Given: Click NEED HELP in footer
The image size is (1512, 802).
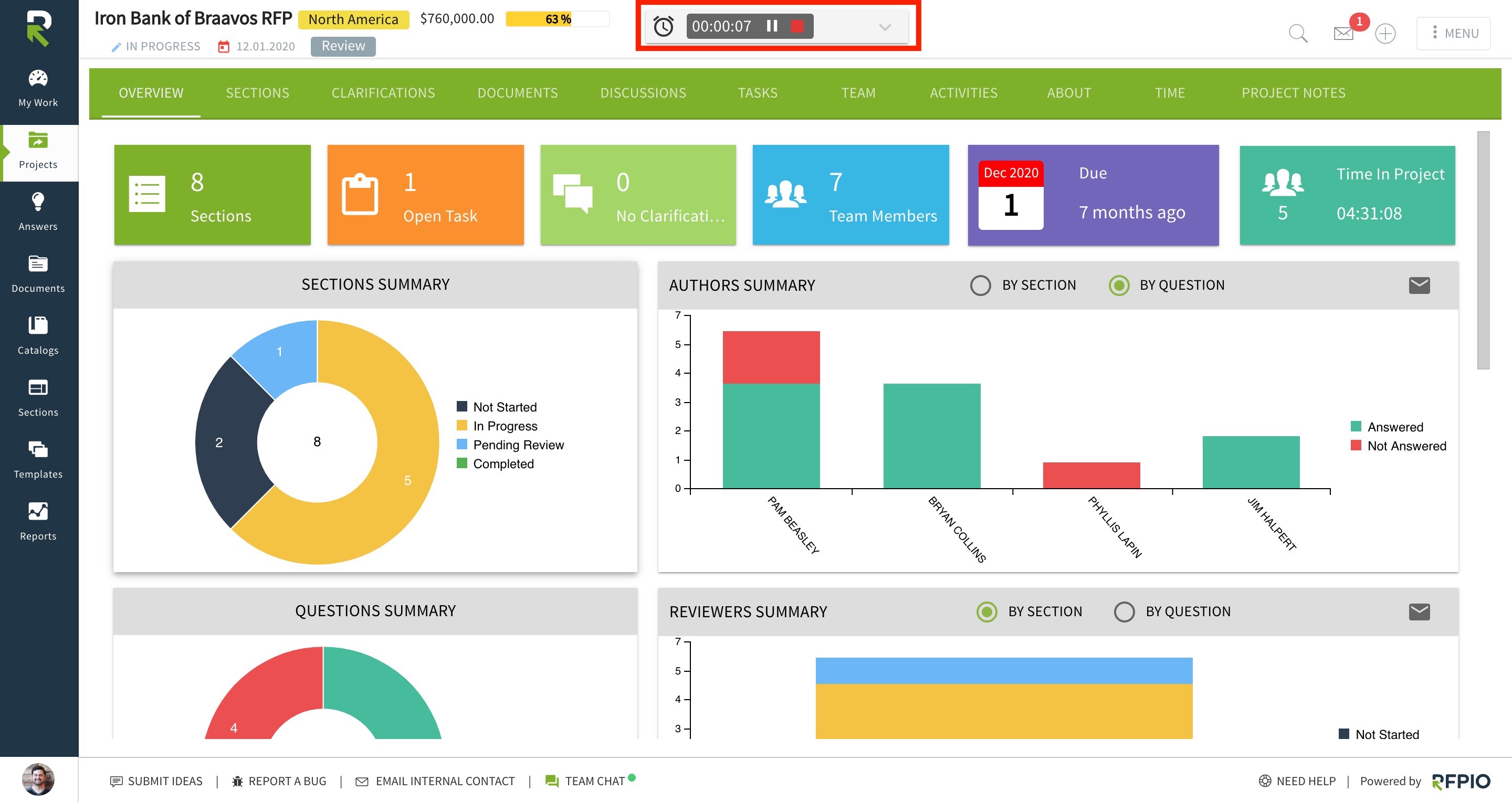Looking at the screenshot, I should pos(1297,781).
